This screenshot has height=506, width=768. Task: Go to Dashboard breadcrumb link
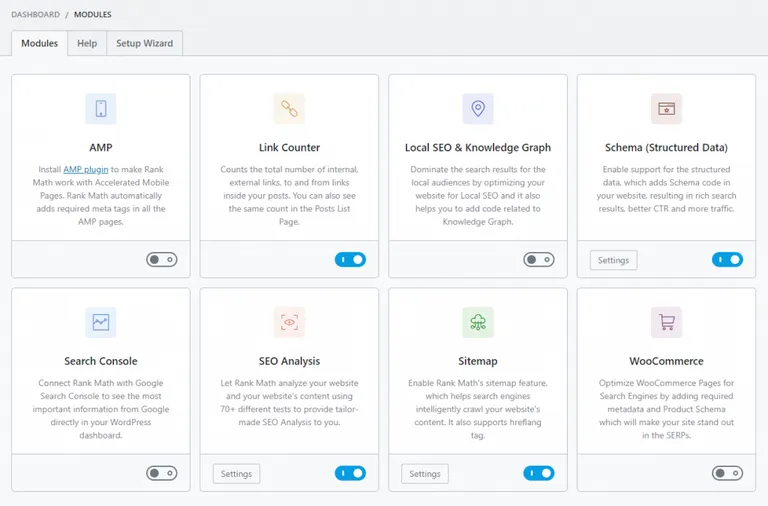coord(36,15)
